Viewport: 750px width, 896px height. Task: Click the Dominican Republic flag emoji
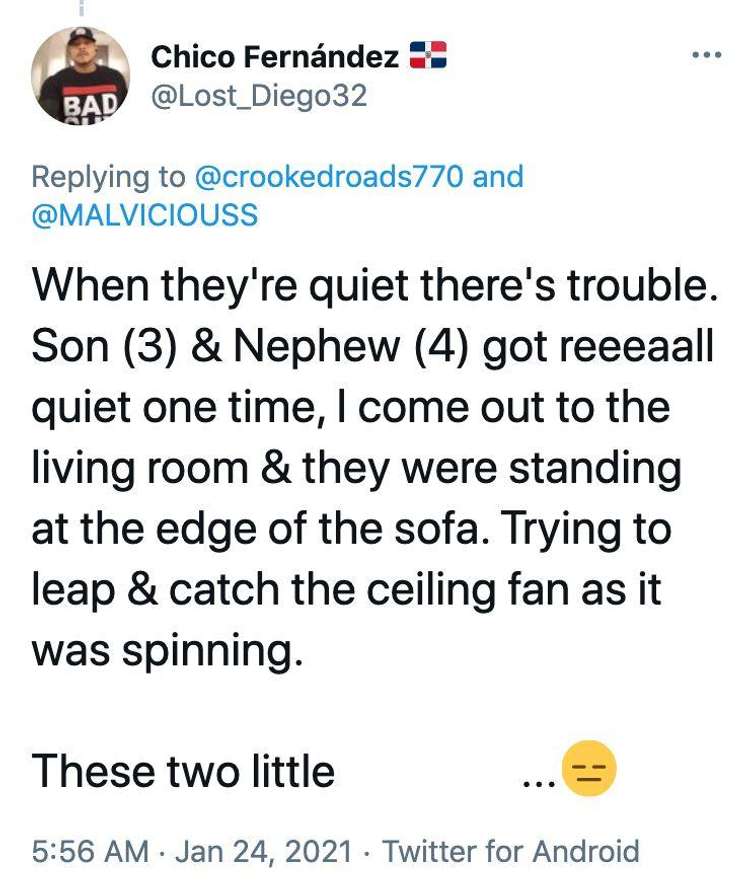(428, 55)
